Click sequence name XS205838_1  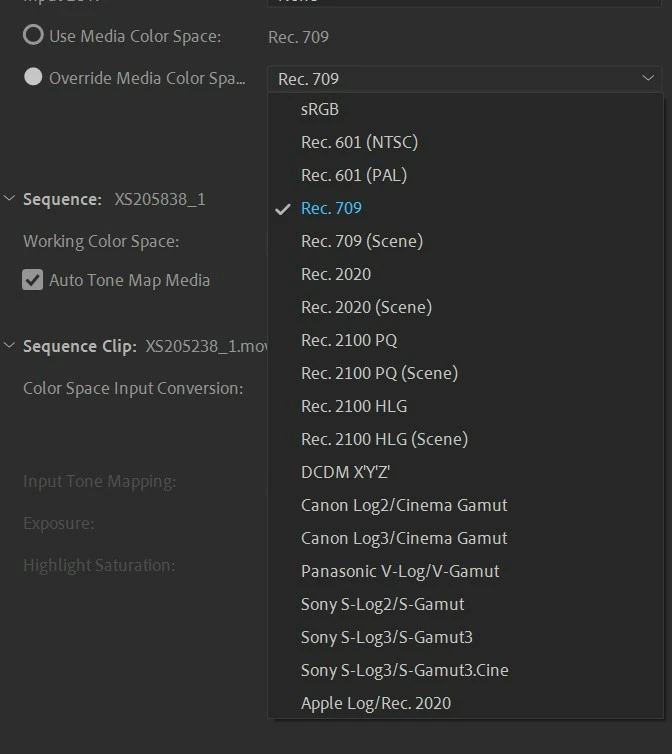160,199
